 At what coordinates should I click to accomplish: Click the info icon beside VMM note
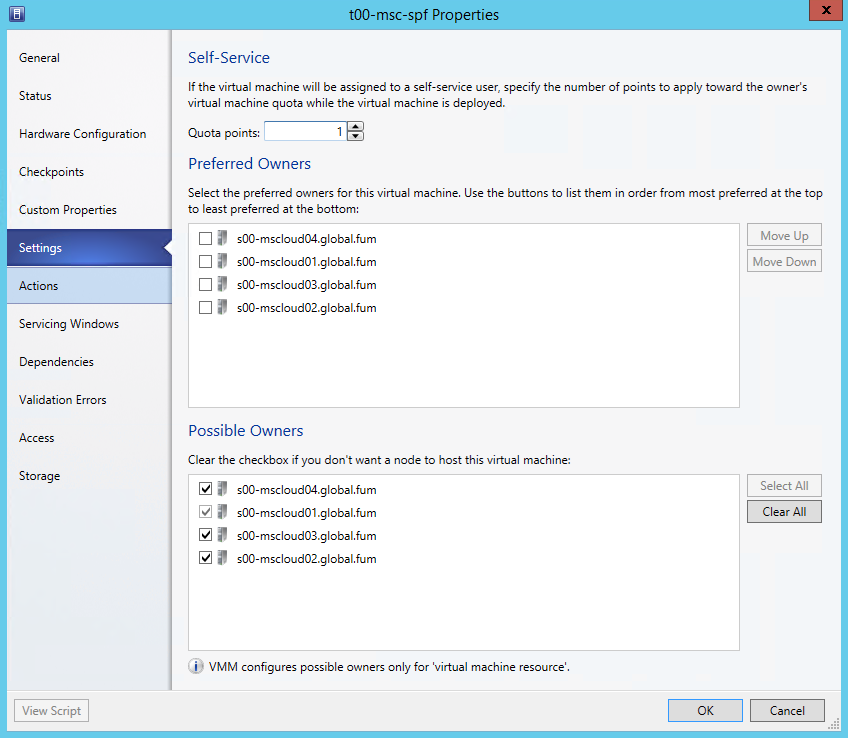tap(196, 667)
